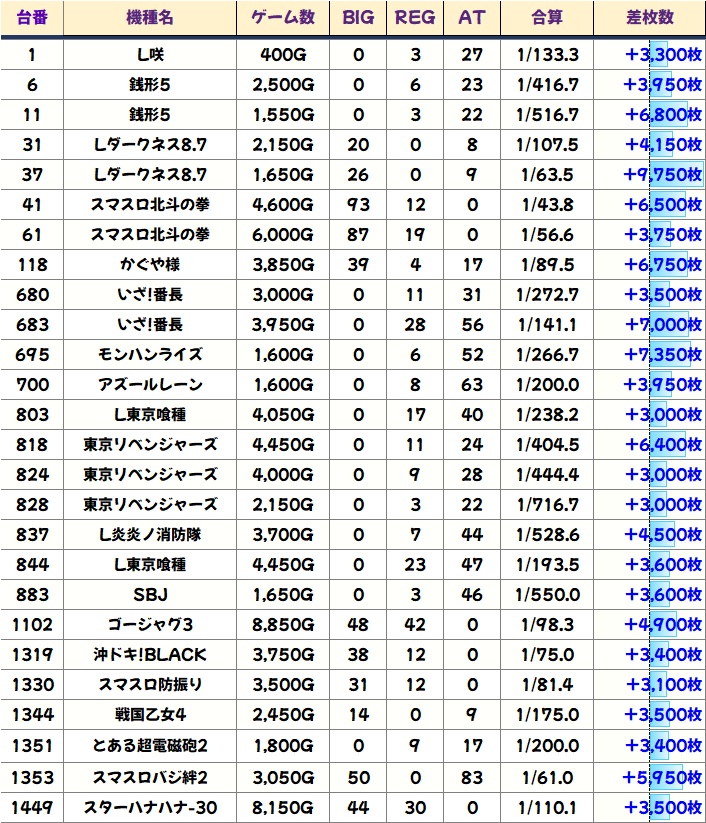The height and width of the screenshot is (823, 706).
Task: Select the AT column header
Action: tap(471, 18)
